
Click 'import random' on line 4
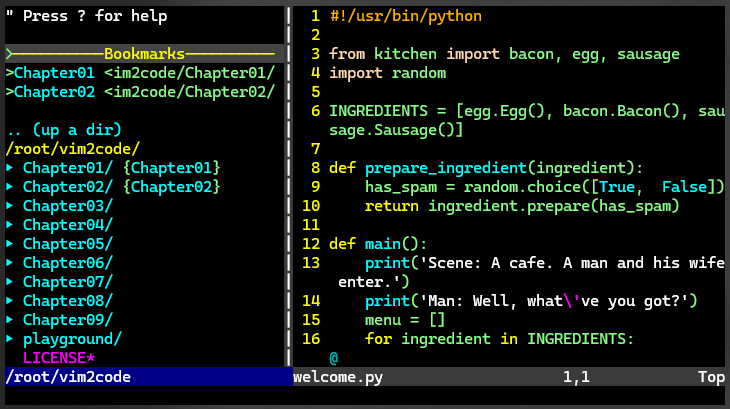pyautogui.click(x=388, y=73)
